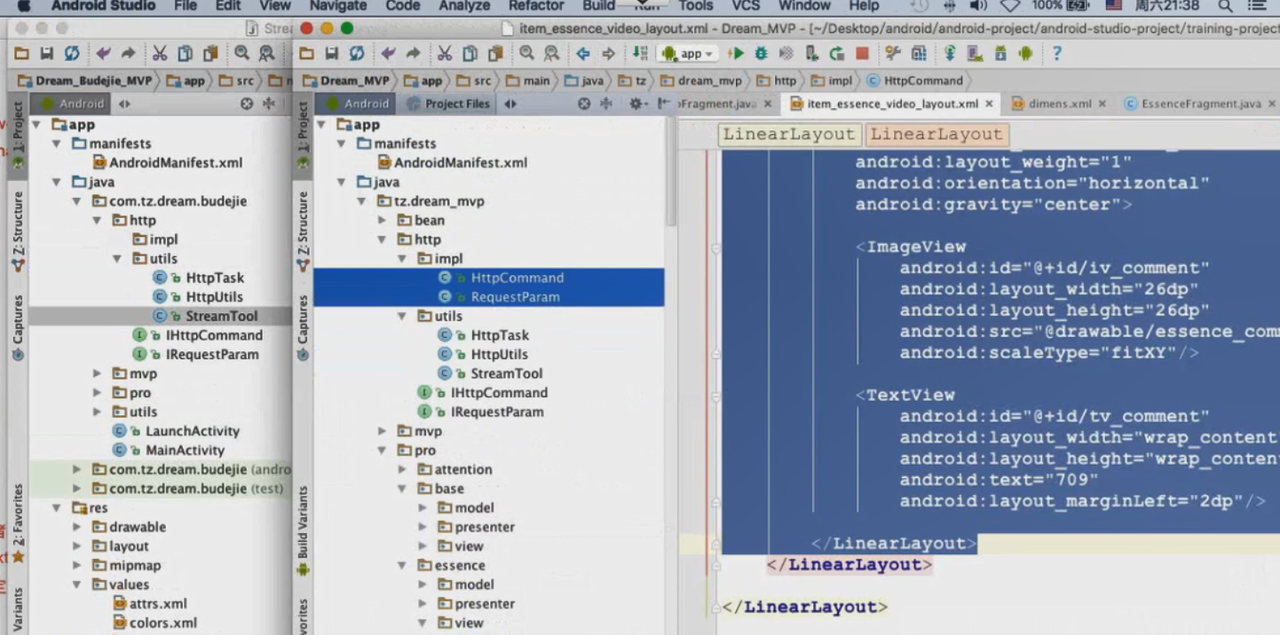Open the Help question mark icon
The image size is (1280, 635).
tap(1056, 54)
